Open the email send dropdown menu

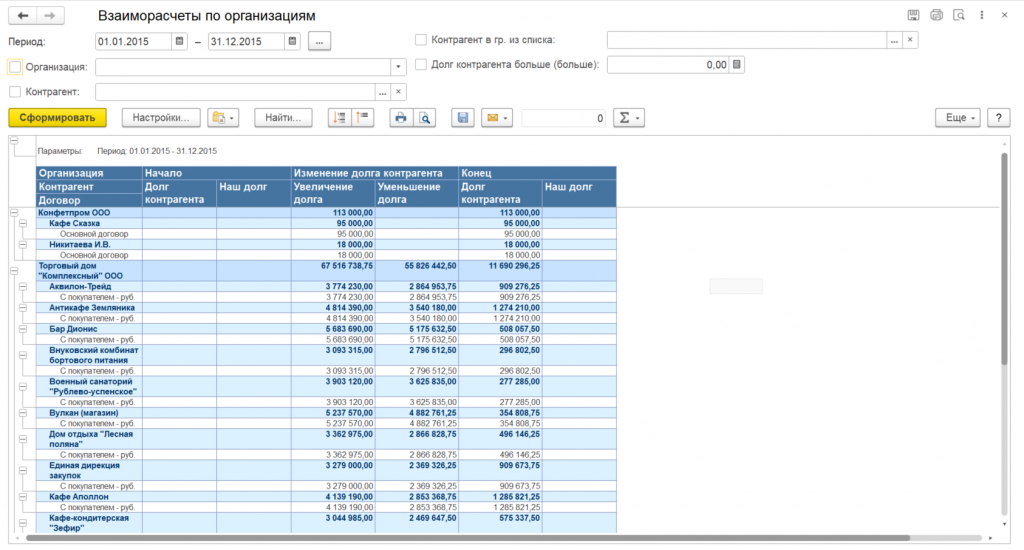(x=496, y=118)
